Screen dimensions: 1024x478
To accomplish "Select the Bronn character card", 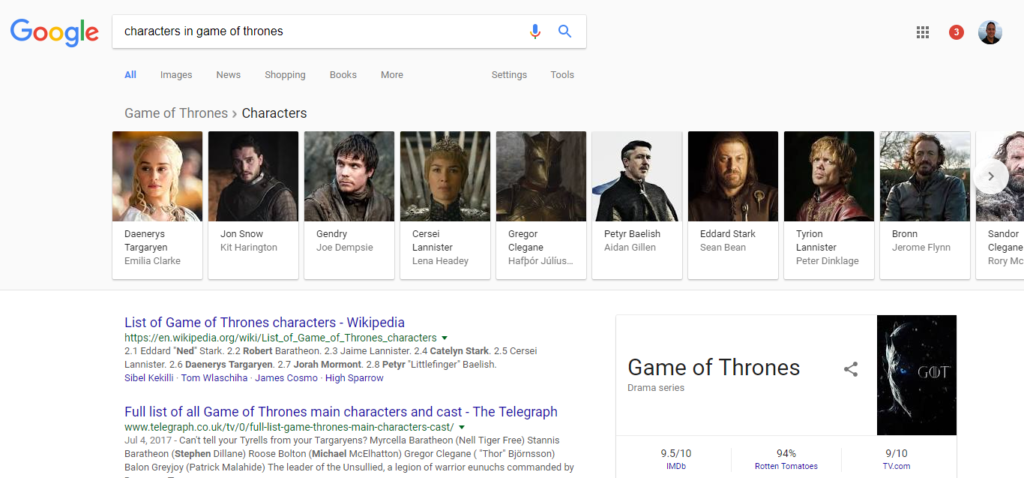I will click(x=925, y=205).
